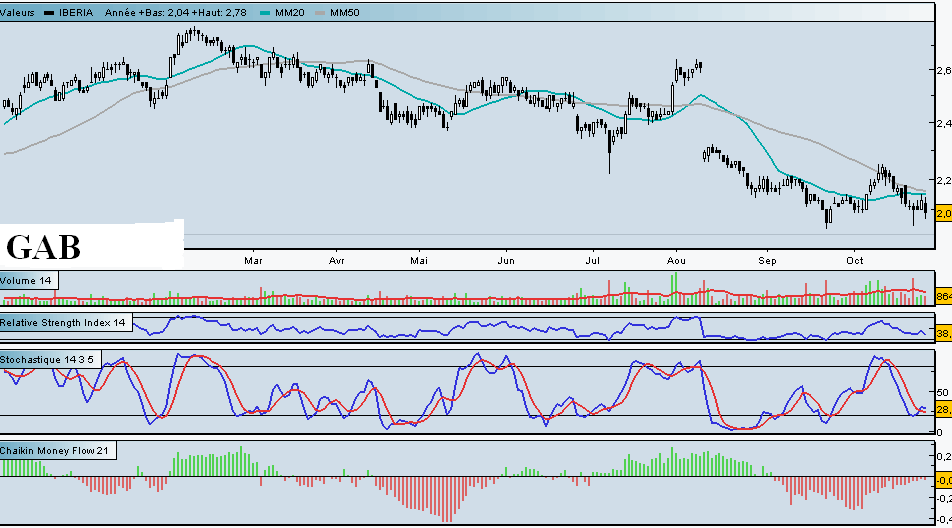Image resolution: width=952 pixels, height=528 pixels.
Task: Click the Jun month axis label
Action: tap(506, 261)
